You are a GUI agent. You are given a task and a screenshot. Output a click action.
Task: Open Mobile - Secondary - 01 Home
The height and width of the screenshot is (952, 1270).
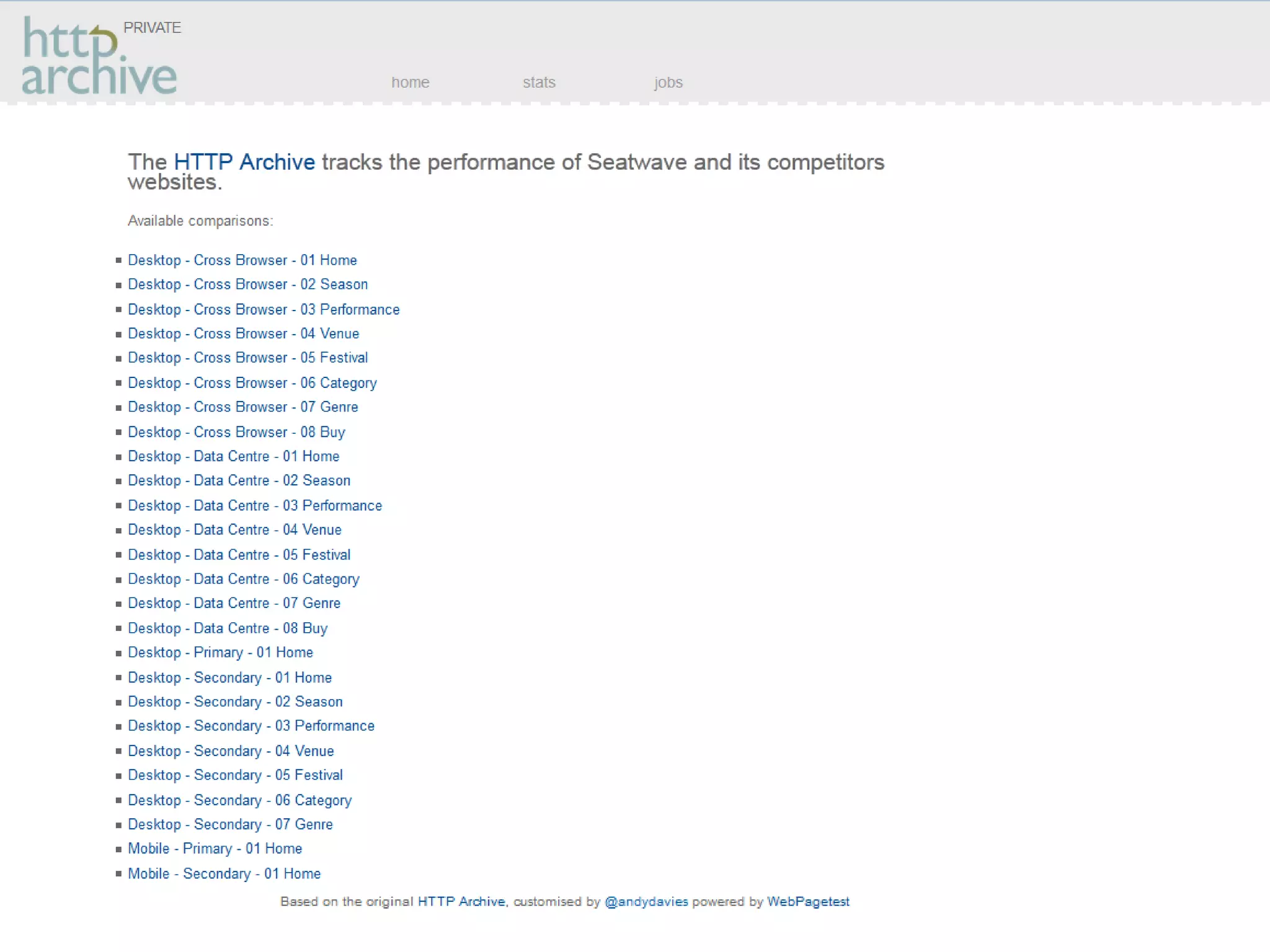(x=224, y=874)
